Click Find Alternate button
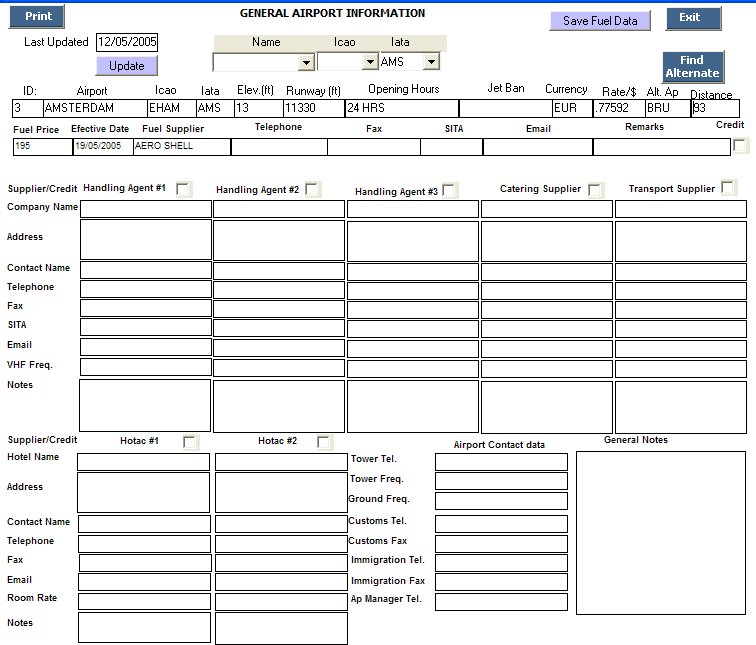Screen dimensions: 756x645 click(x=693, y=67)
